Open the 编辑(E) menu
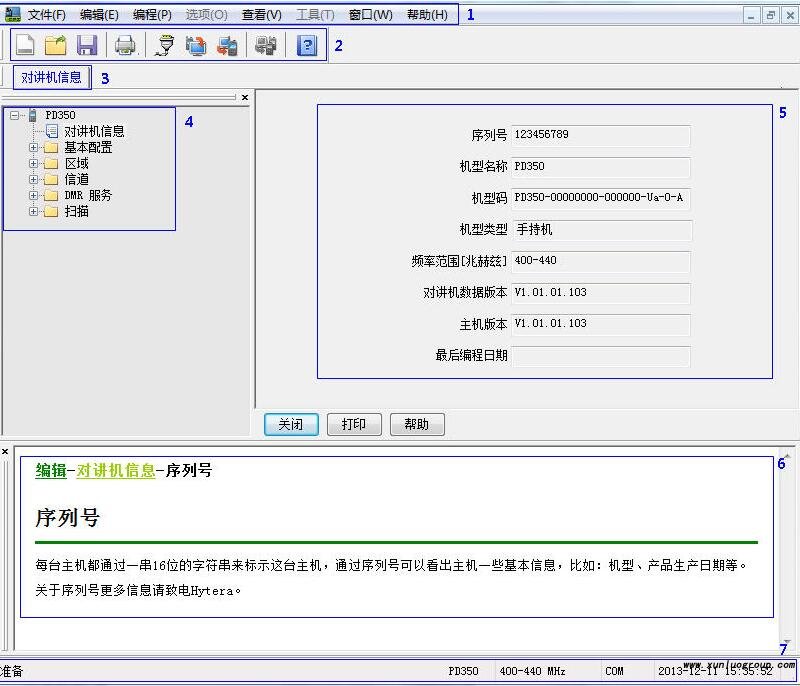Screen dimensions: 800x686 (x=99, y=15)
